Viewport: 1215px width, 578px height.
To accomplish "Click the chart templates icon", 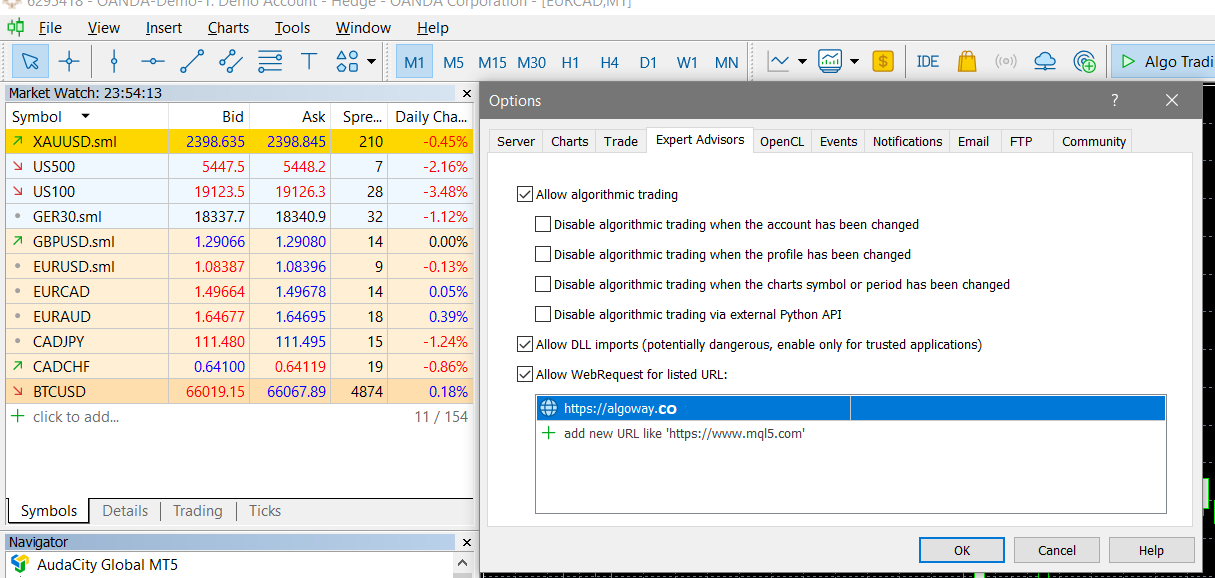I will click(x=830, y=62).
